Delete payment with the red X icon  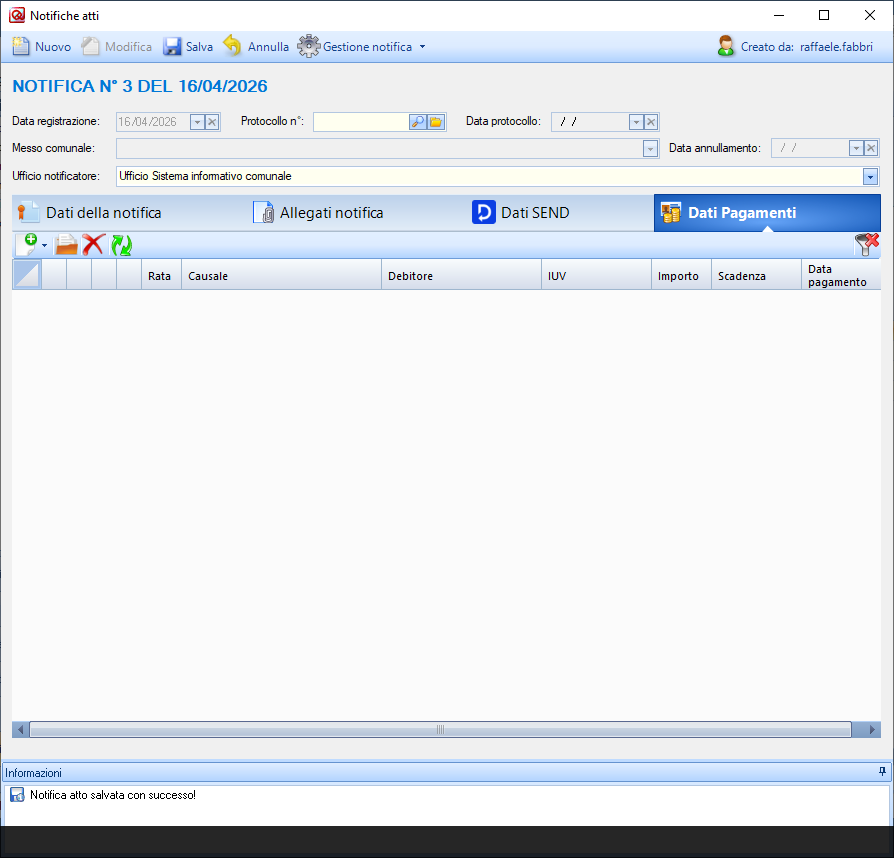tap(93, 244)
